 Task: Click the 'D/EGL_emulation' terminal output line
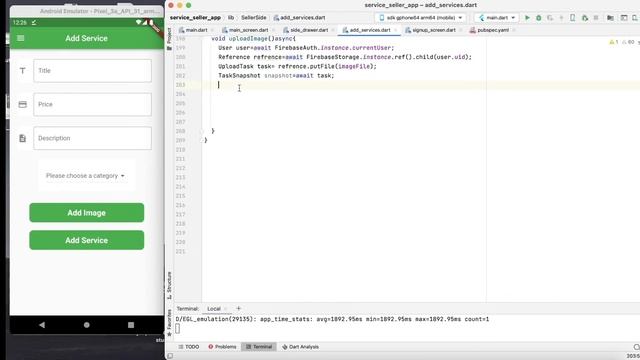(x=332, y=319)
